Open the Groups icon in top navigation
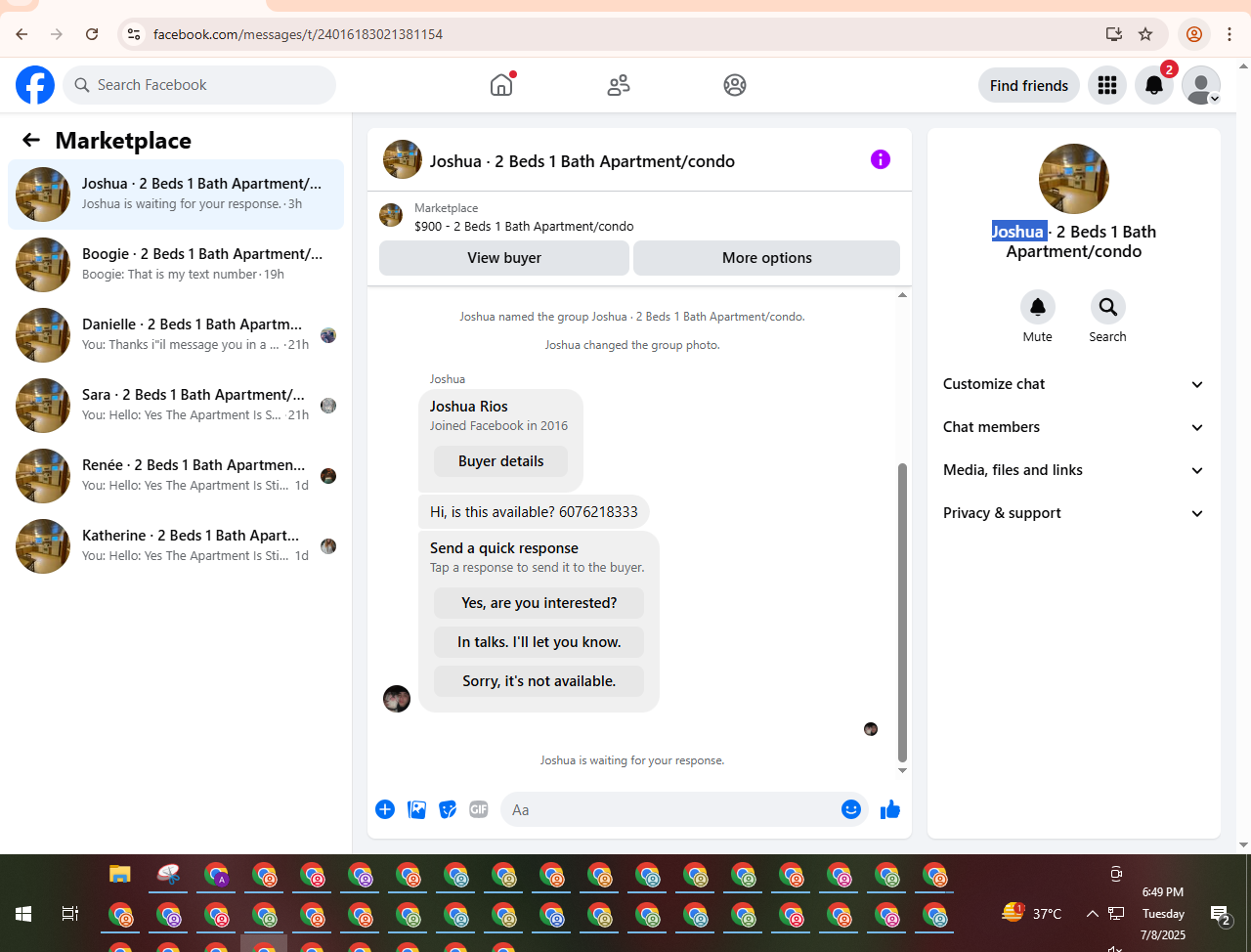The image size is (1251, 952). pyautogui.click(x=735, y=85)
